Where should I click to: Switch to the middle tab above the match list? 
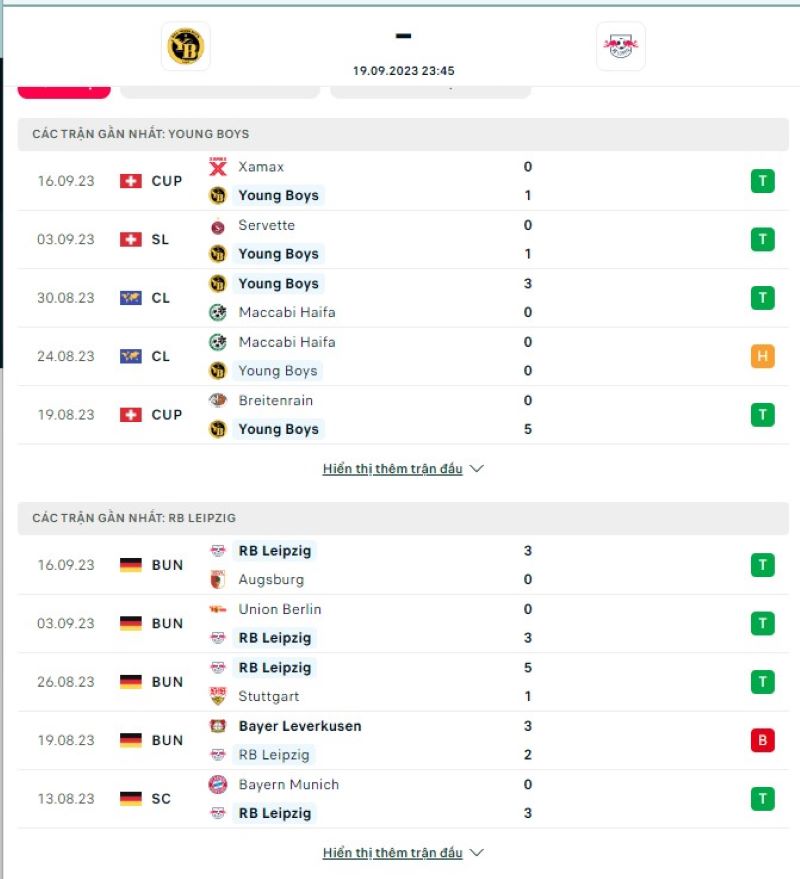(x=220, y=86)
